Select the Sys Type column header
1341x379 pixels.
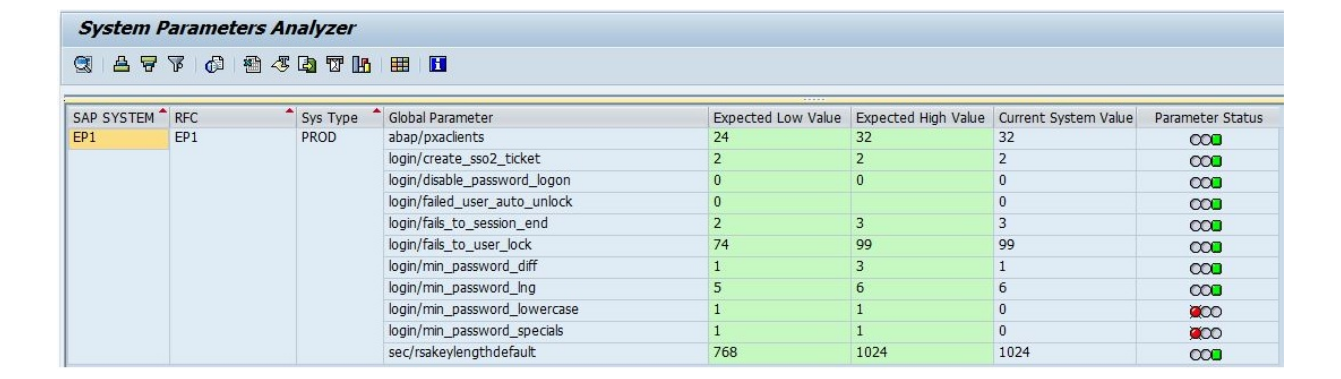tap(340, 118)
